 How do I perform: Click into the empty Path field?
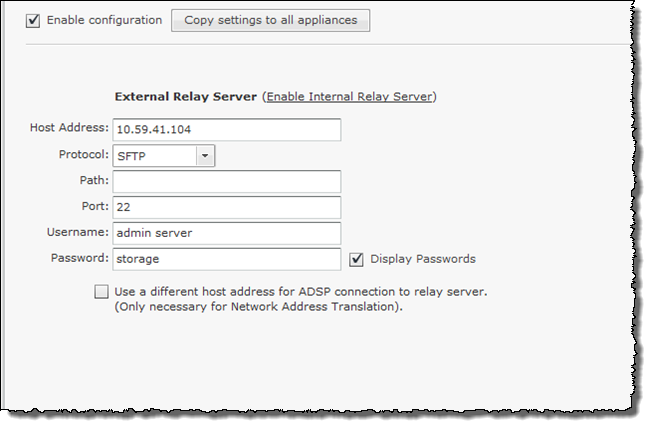pos(227,181)
